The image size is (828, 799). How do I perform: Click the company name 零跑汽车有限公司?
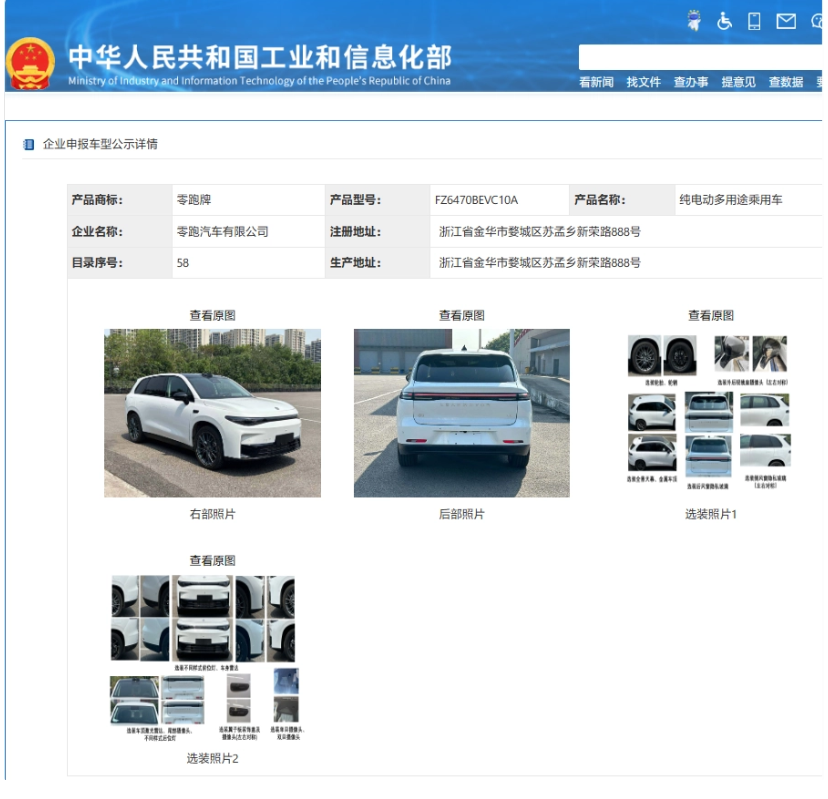point(222,231)
